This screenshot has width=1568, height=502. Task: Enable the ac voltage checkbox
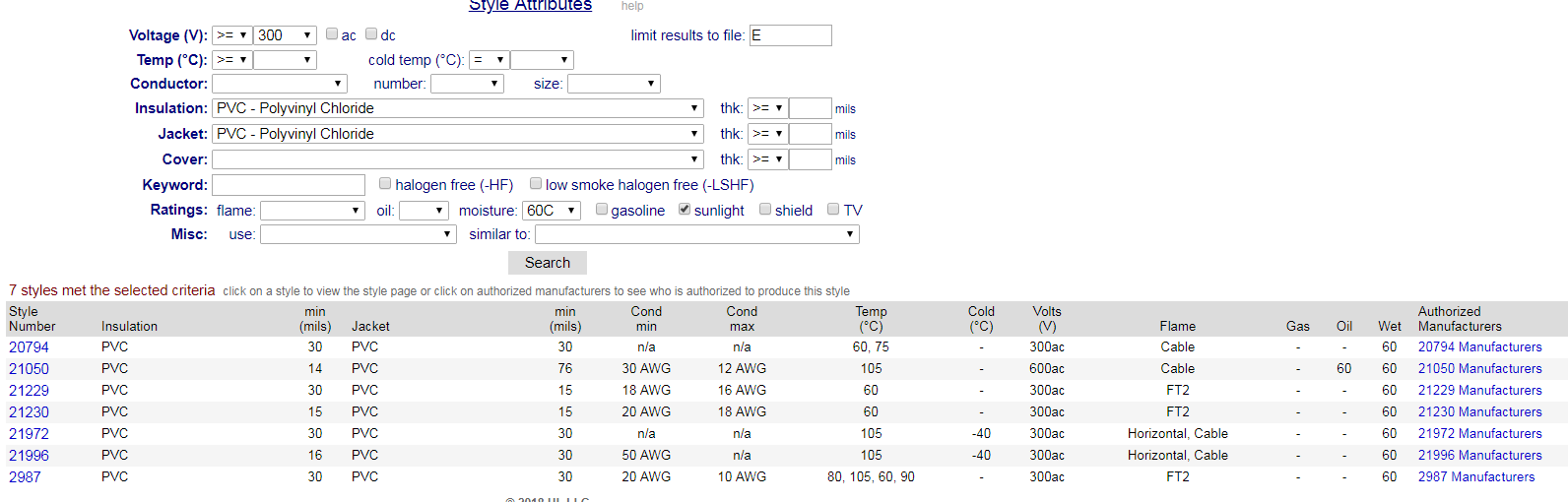coord(332,34)
